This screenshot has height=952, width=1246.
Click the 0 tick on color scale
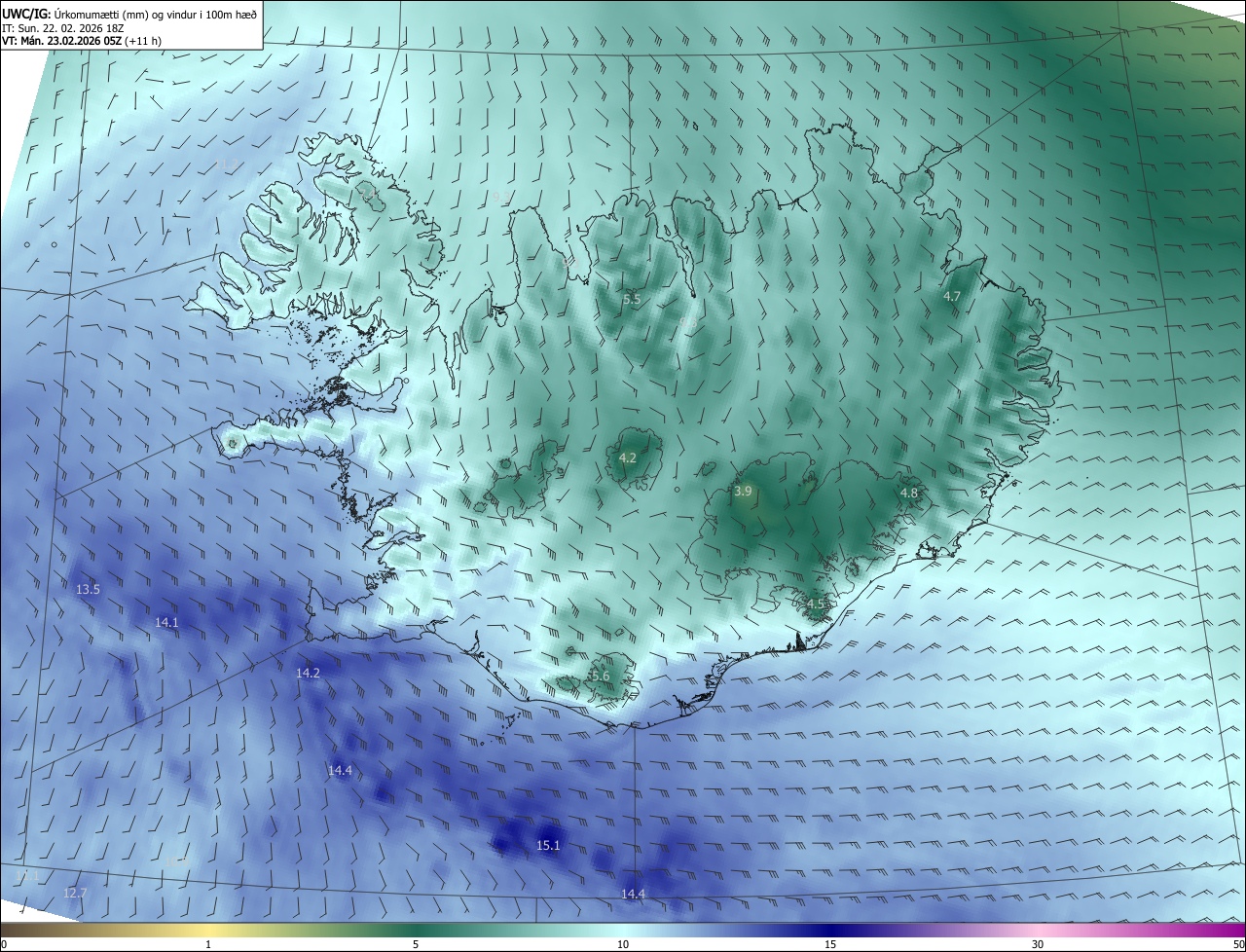(4, 945)
